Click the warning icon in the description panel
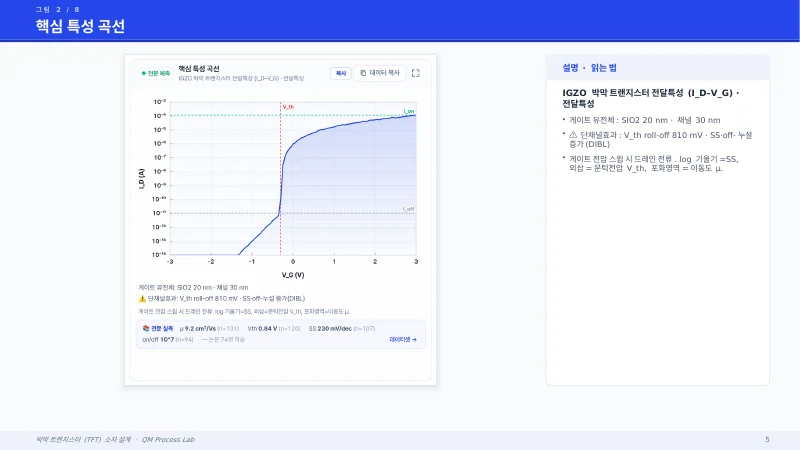Viewport: 800px width, 450px height. coord(573,135)
